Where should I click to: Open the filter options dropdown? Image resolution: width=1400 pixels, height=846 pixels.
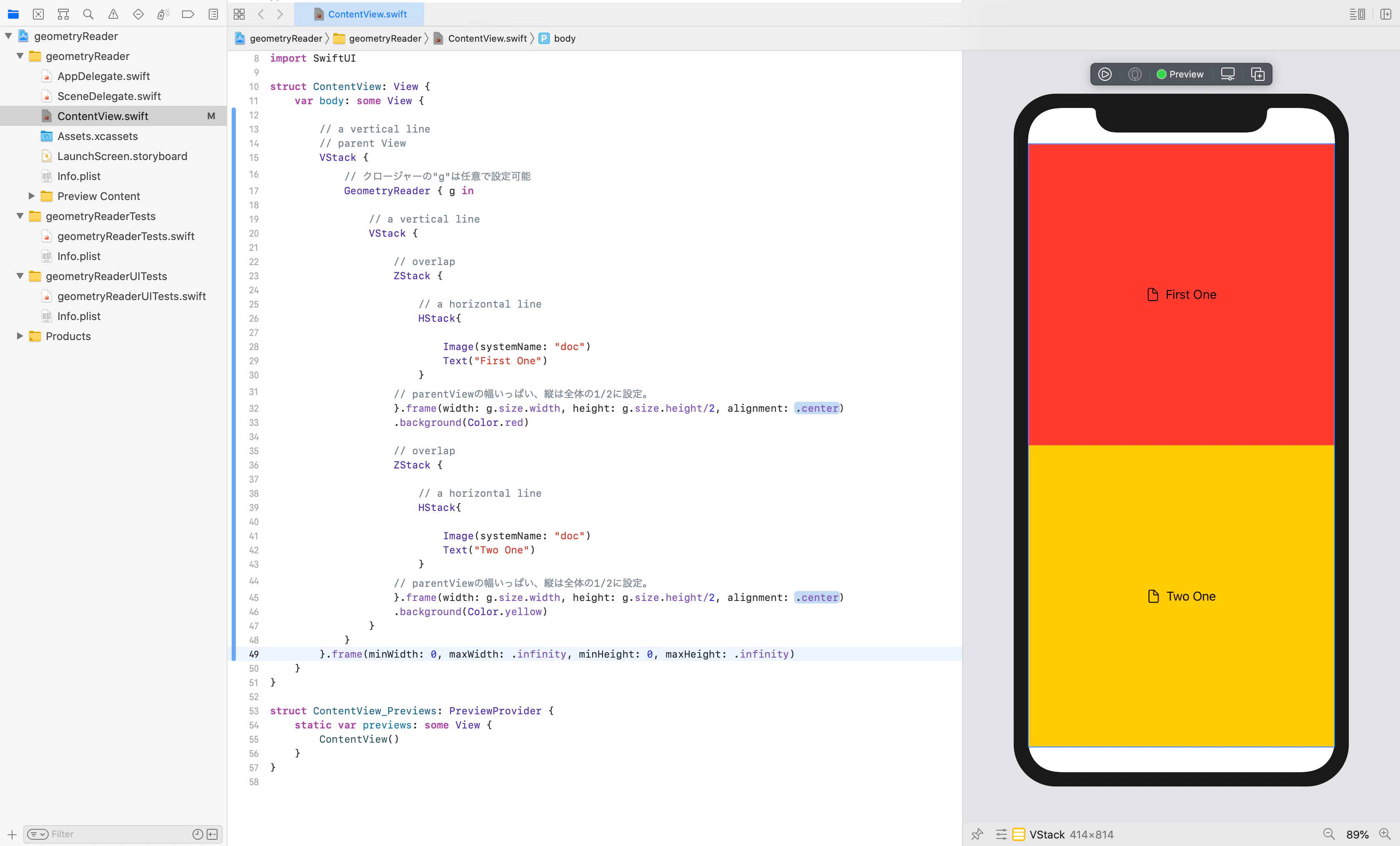click(x=38, y=834)
